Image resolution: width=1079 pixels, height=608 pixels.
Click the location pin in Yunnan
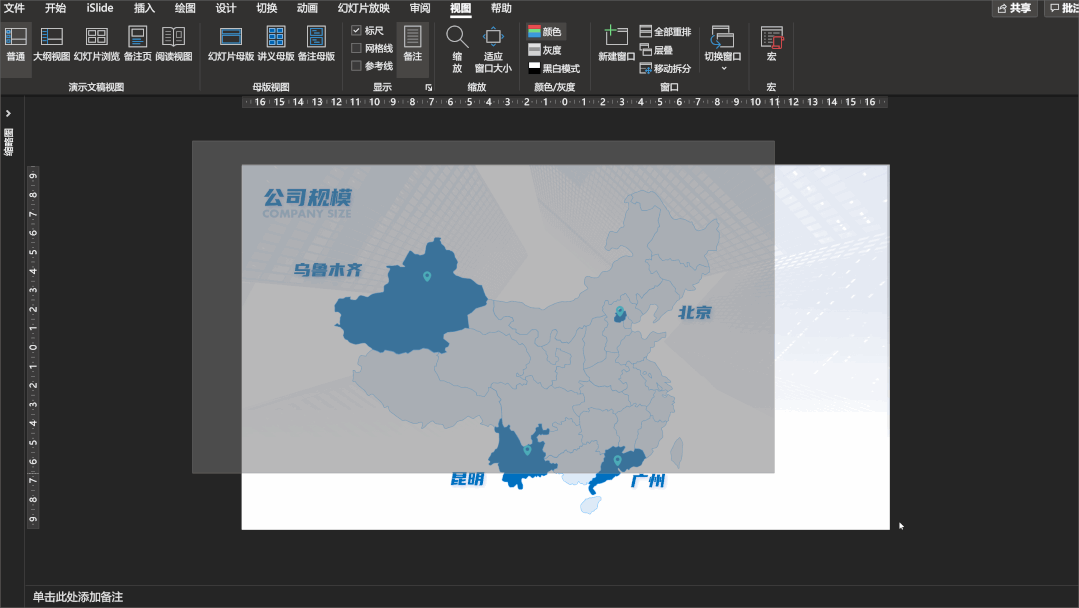pos(527,450)
